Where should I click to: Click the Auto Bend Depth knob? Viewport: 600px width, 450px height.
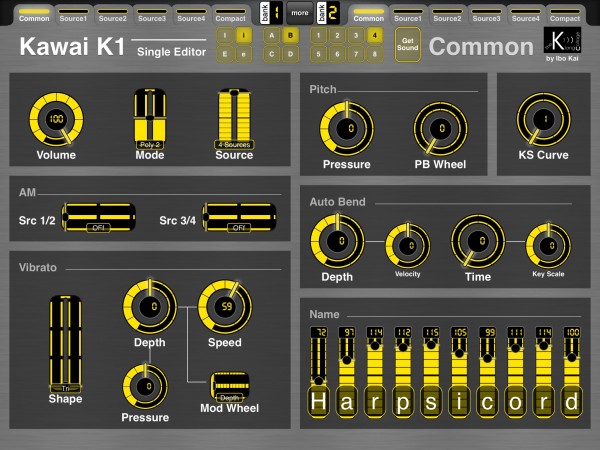337,241
